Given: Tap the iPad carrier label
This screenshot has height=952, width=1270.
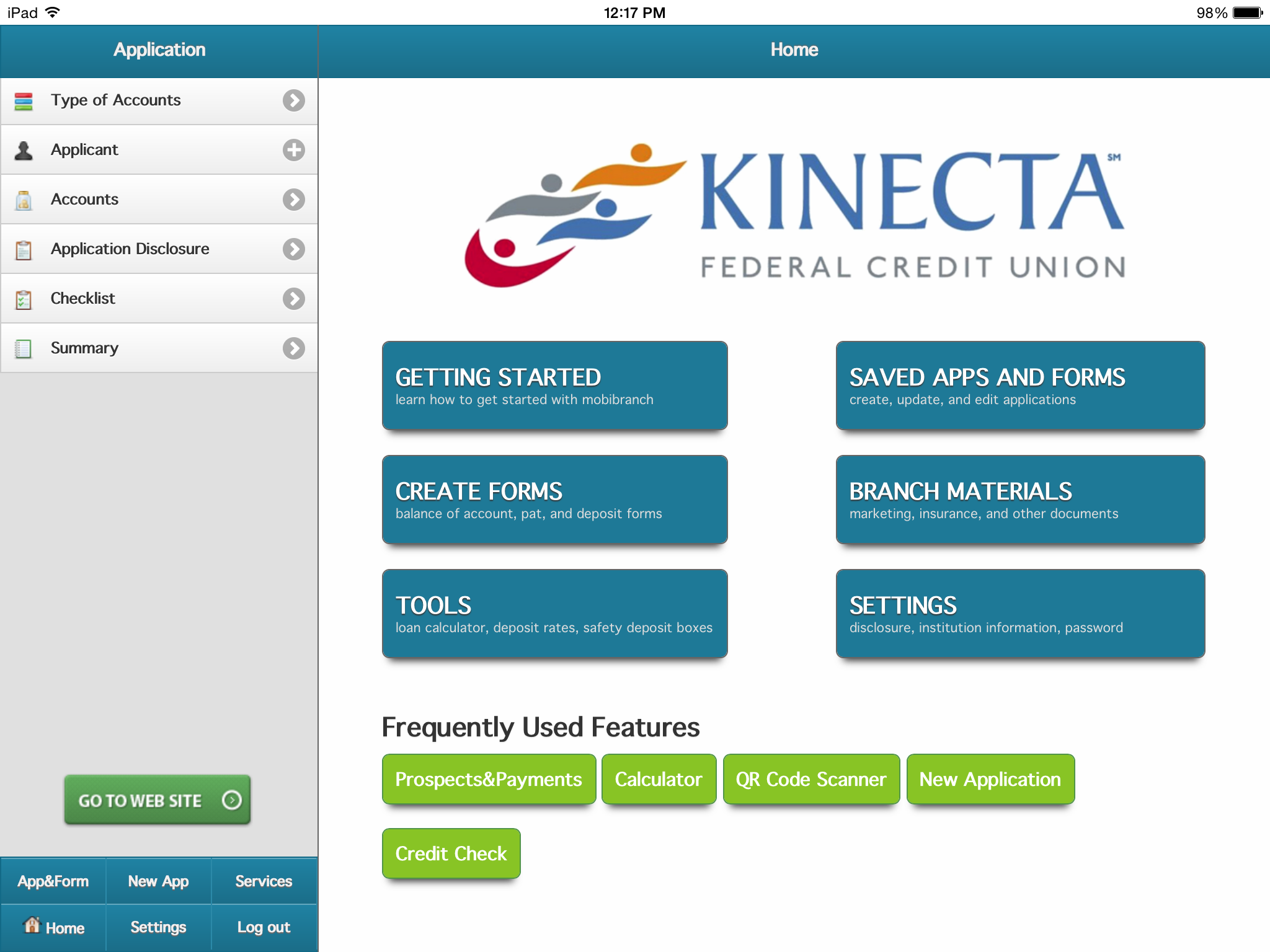Looking at the screenshot, I should tap(22, 12).
